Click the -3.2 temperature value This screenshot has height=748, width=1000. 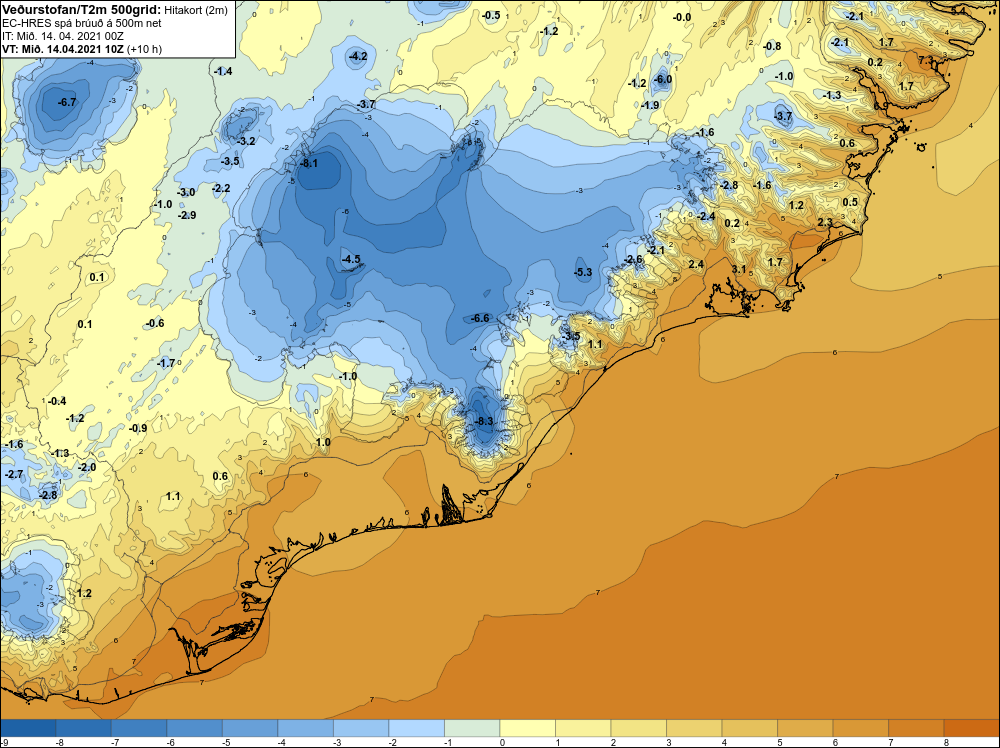coord(246,141)
